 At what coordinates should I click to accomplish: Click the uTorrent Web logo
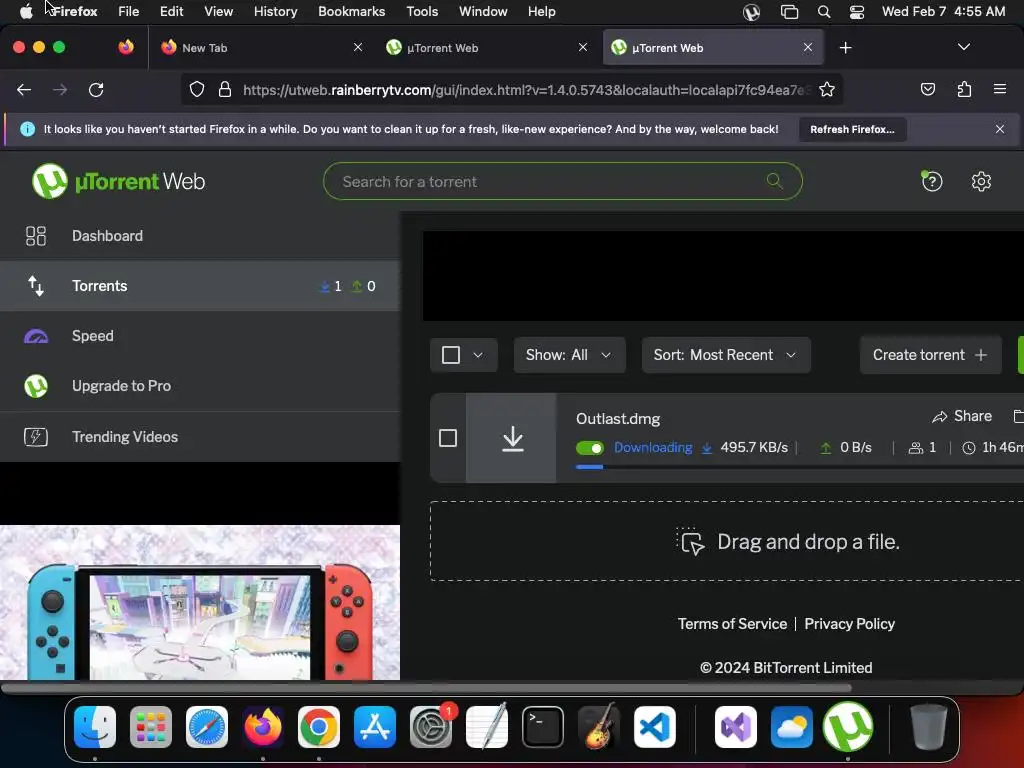[118, 181]
